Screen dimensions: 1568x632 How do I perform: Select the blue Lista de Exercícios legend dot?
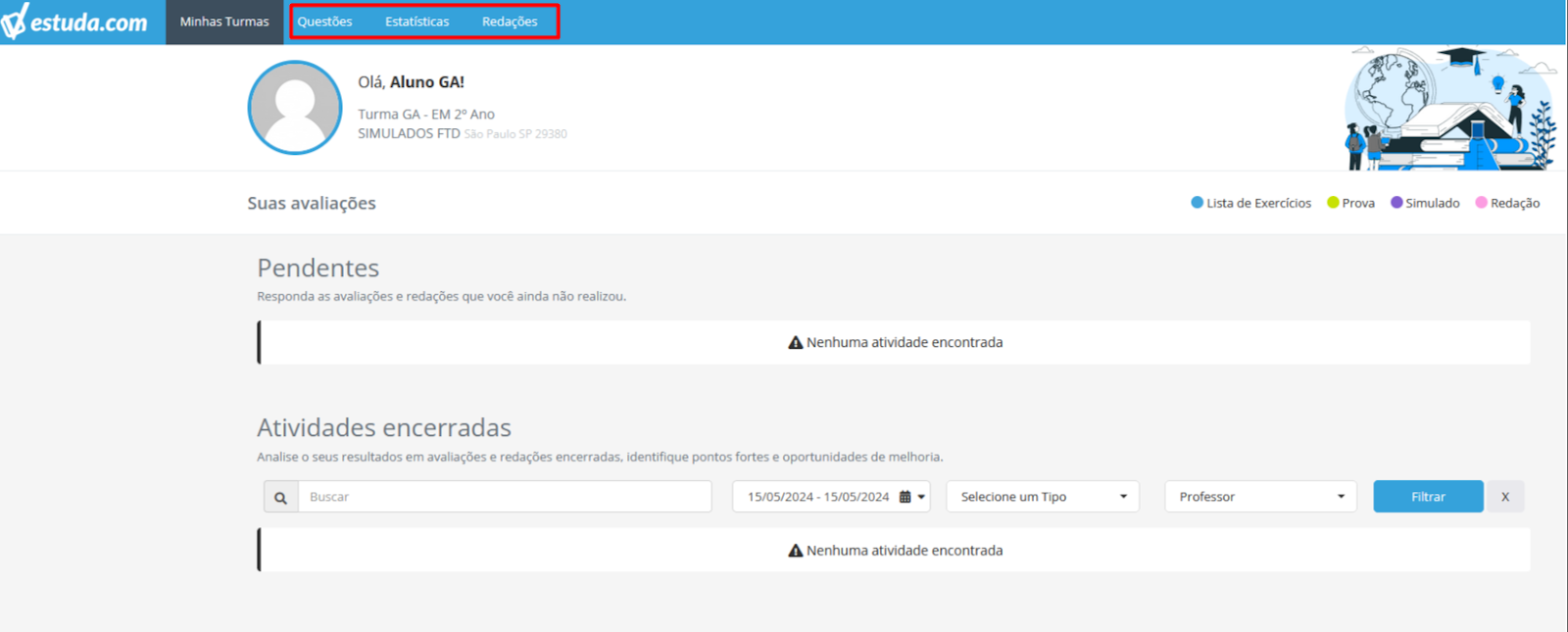pyautogui.click(x=1197, y=203)
